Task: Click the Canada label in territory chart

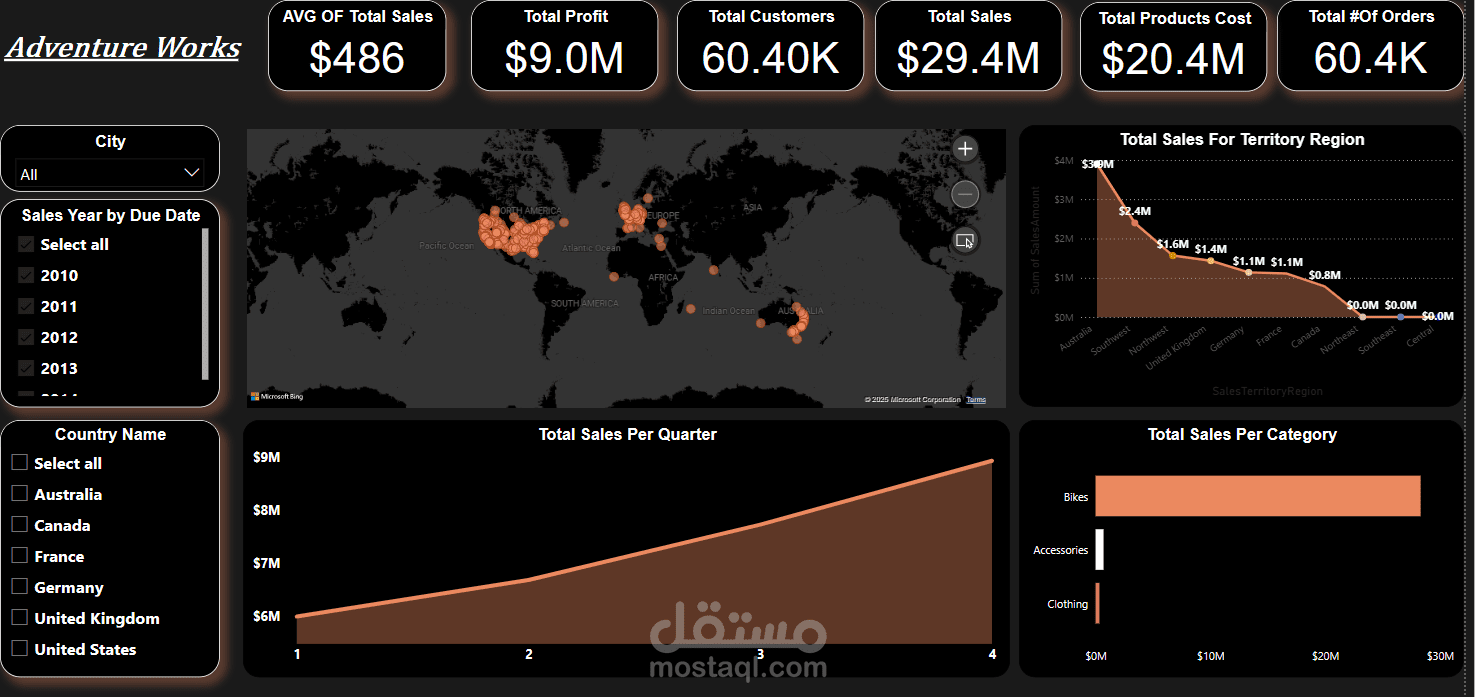Action: coord(1305,335)
